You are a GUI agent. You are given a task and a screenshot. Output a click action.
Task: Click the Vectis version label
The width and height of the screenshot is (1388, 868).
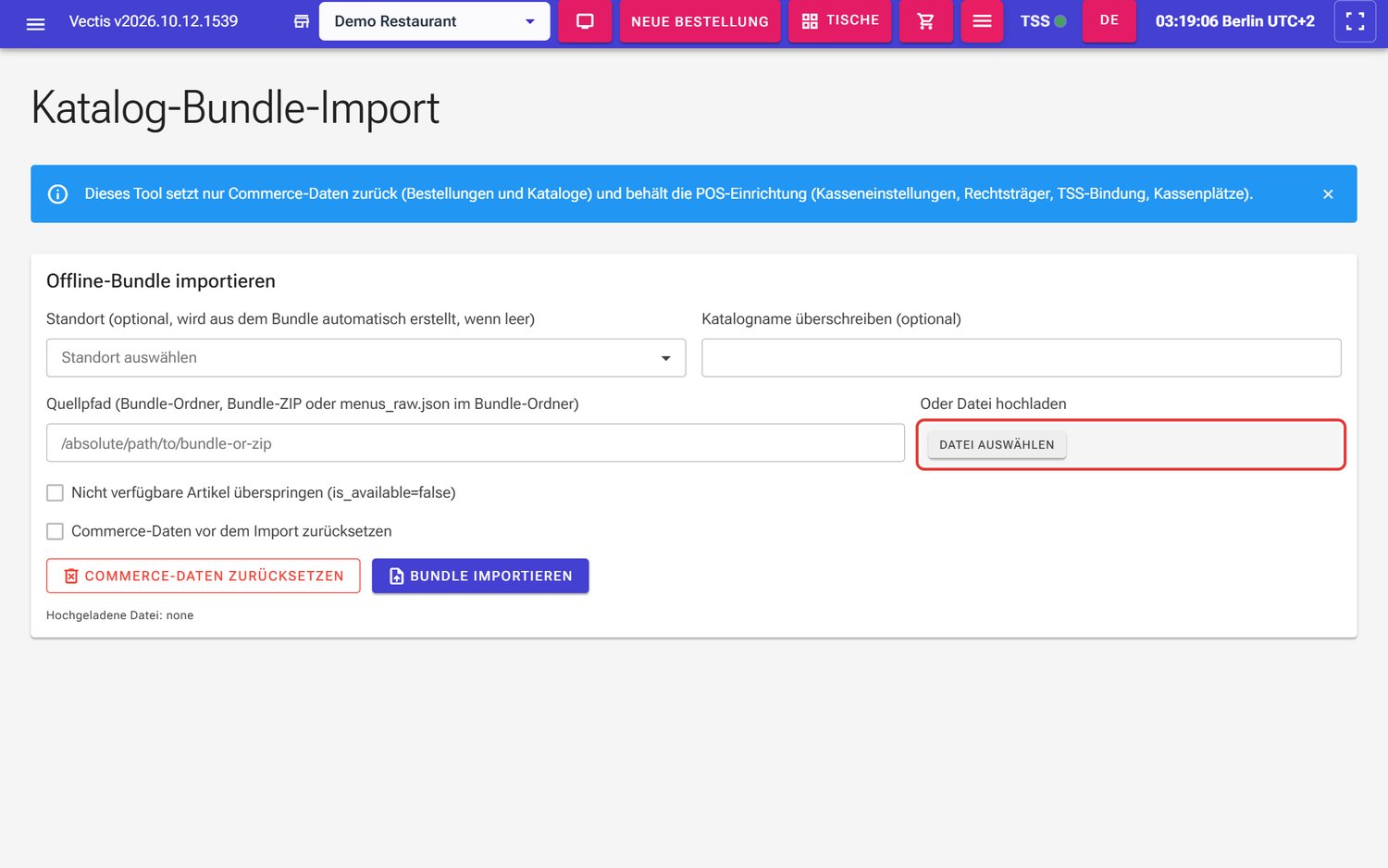click(x=154, y=21)
